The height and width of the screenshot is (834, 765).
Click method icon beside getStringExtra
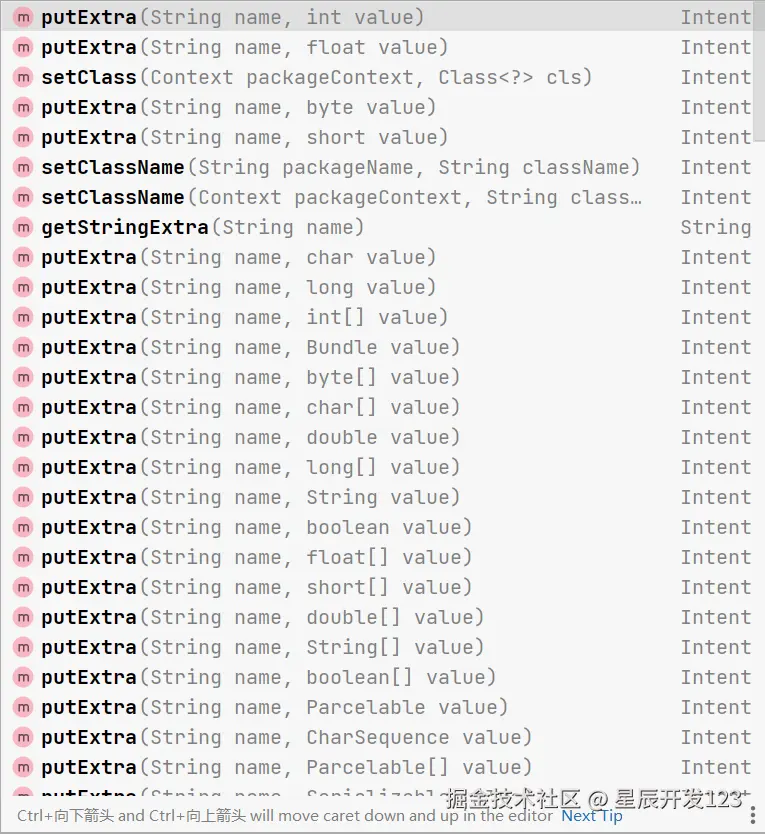tap(22, 227)
